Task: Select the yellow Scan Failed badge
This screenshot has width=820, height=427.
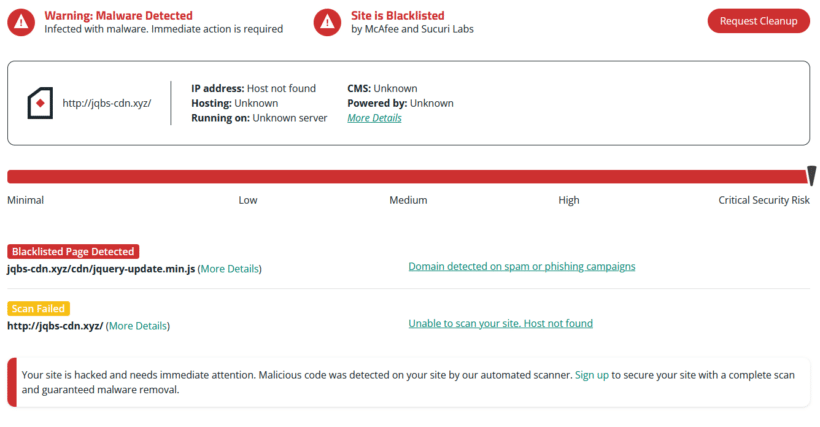Action: pos(40,309)
